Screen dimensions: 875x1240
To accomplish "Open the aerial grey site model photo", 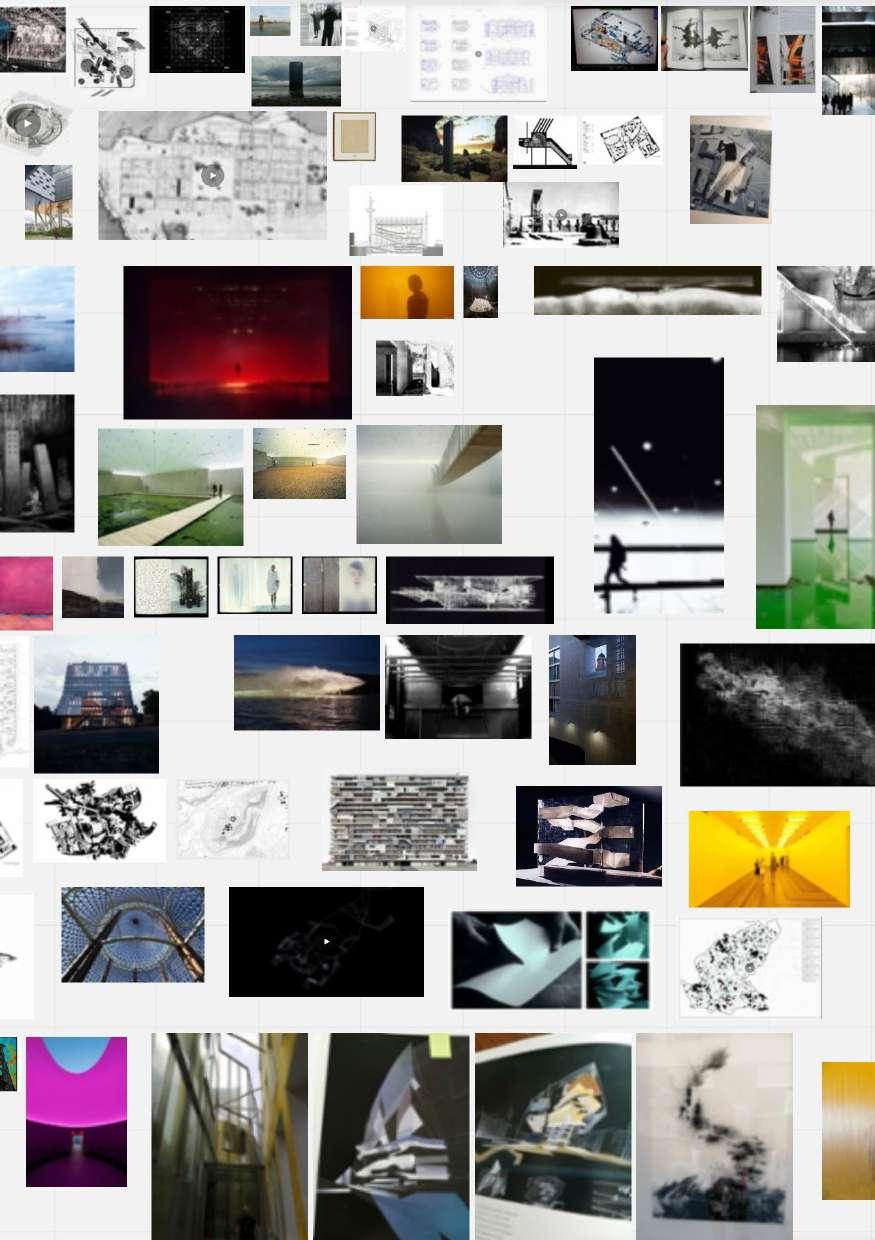I will point(730,169).
